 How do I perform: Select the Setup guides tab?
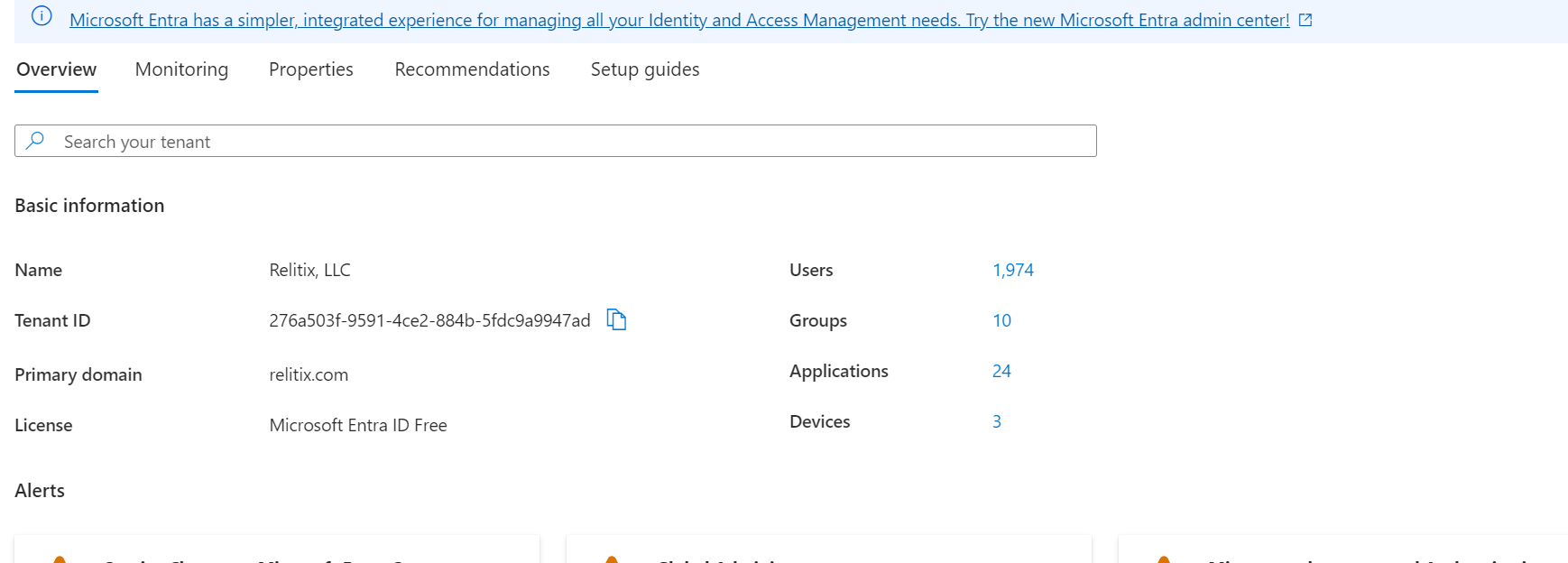point(645,69)
